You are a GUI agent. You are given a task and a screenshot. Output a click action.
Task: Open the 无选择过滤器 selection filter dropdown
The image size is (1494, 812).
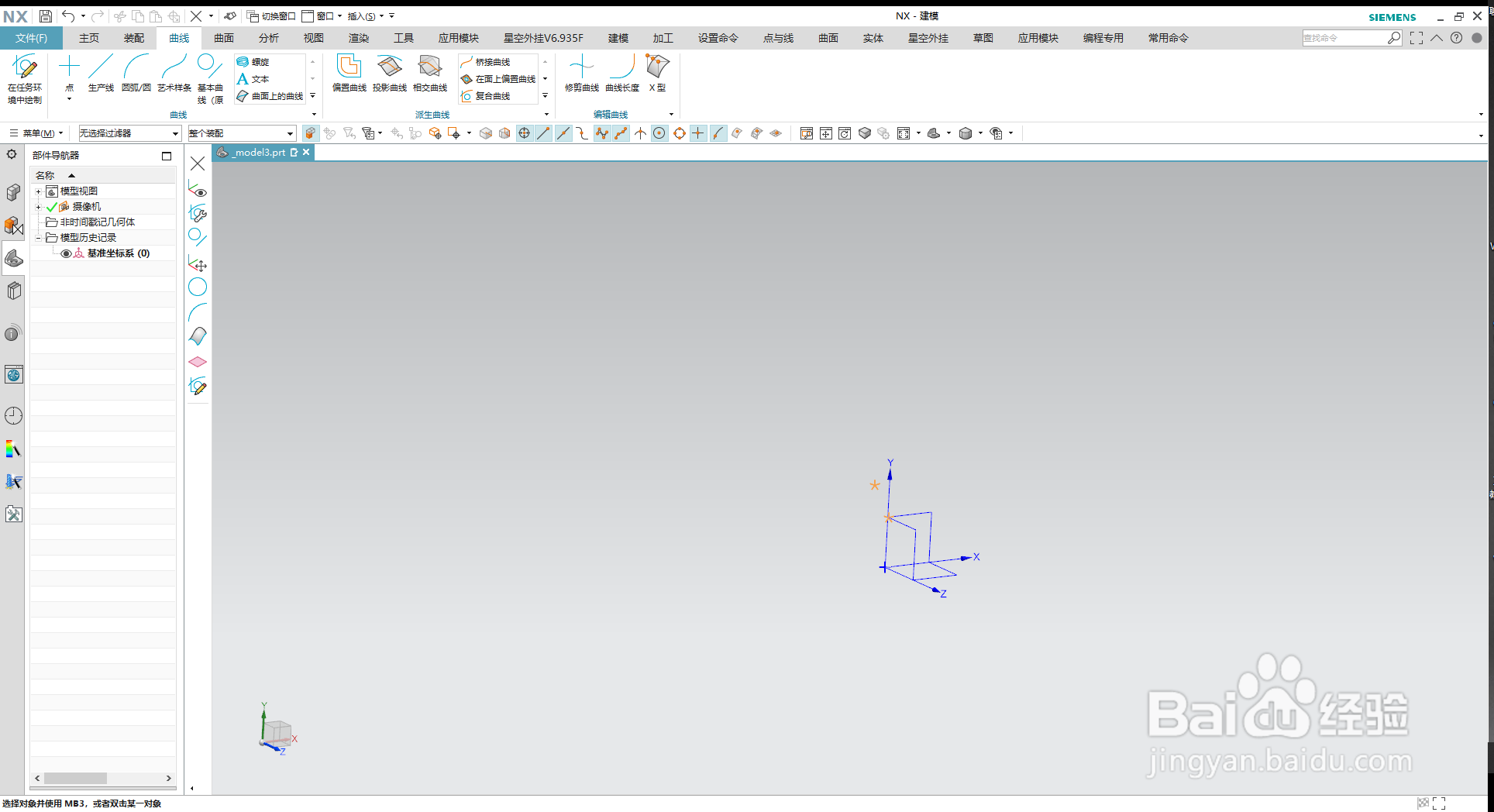click(x=129, y=133)
